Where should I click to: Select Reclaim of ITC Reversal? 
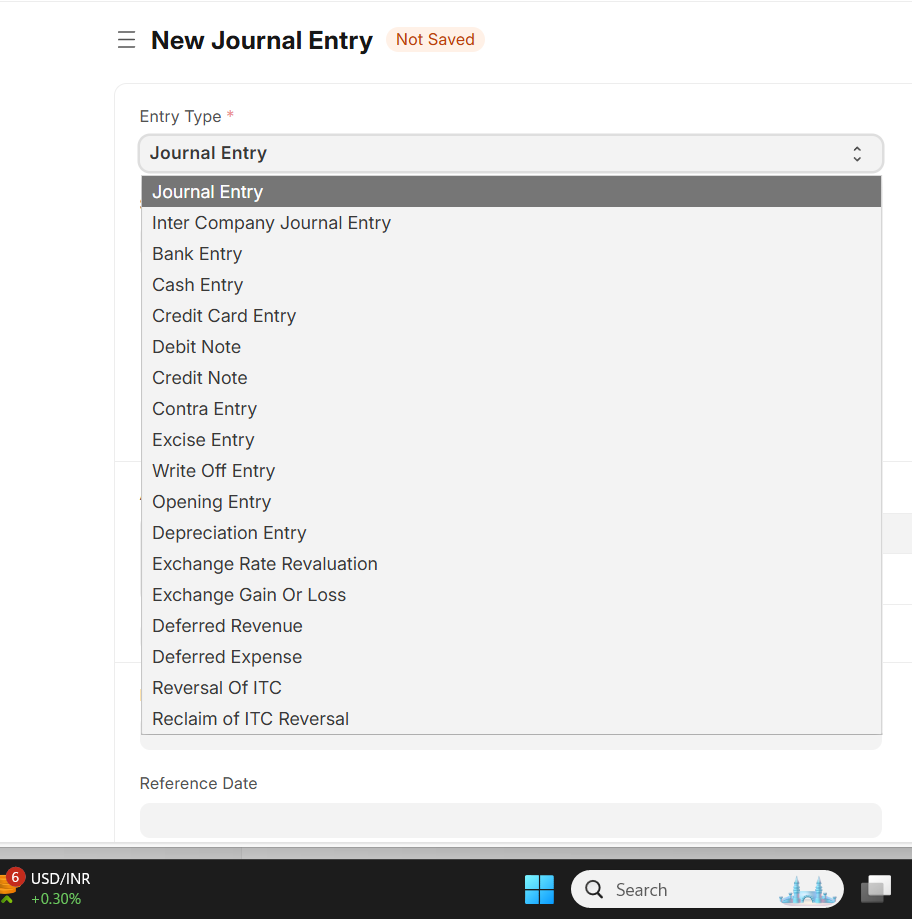click(x=250, y=719)
